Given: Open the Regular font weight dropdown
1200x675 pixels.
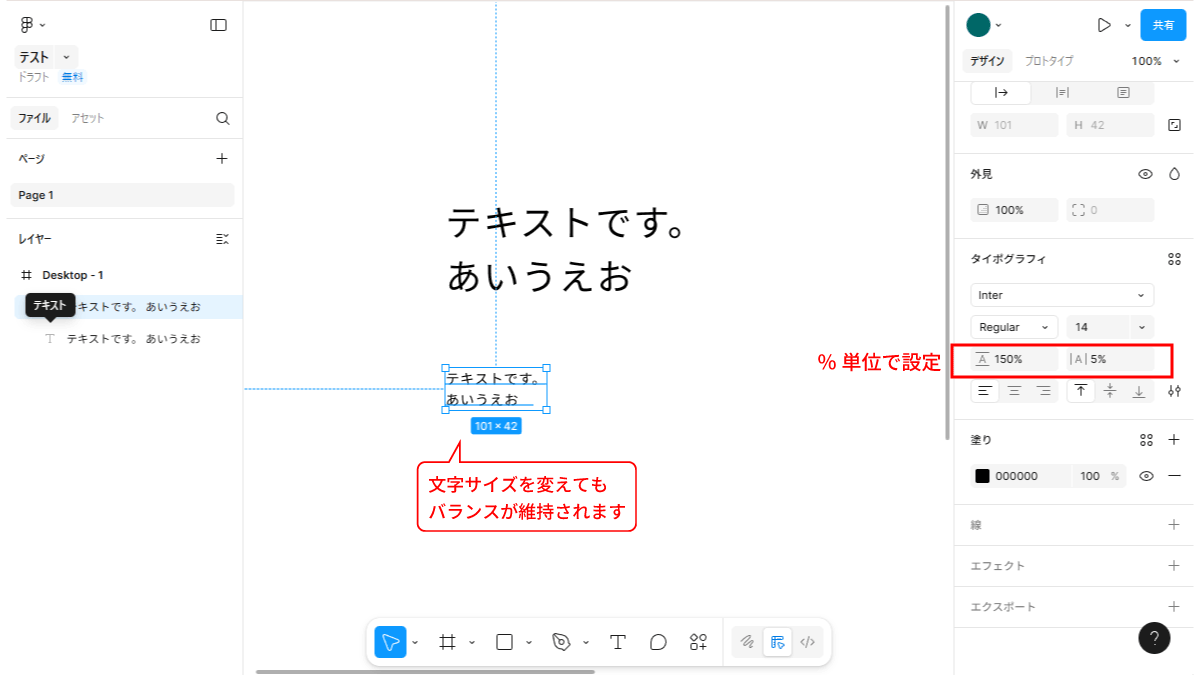Looking at the screenshot, I should (1013, 327).
